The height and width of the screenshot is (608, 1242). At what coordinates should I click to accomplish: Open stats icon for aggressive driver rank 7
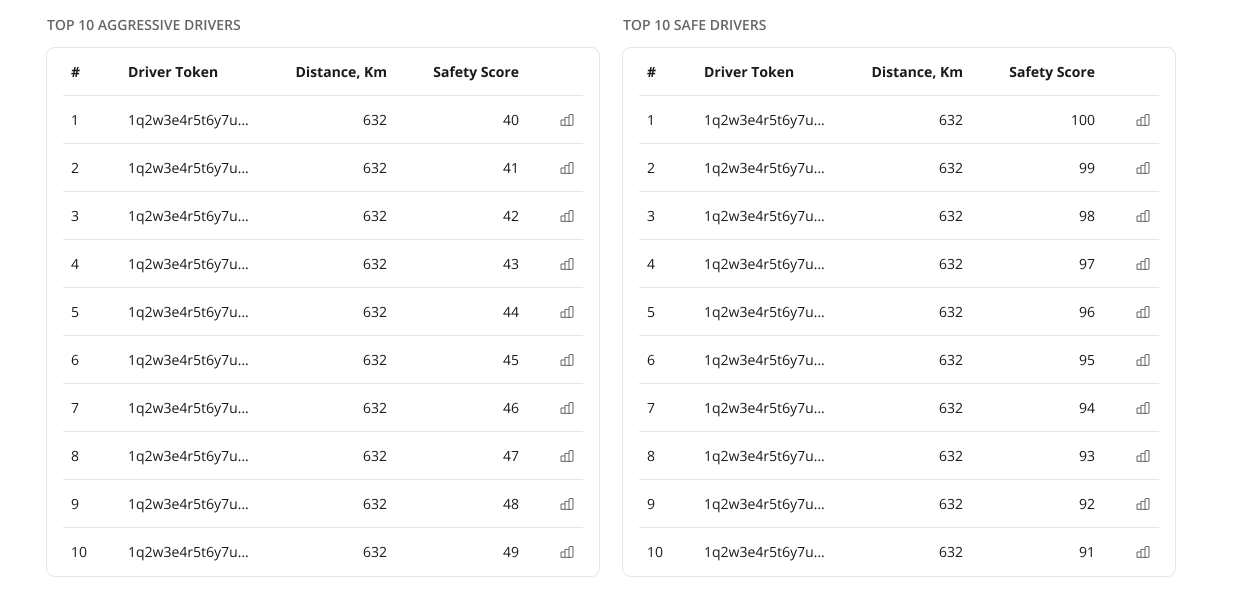[567, 408]
